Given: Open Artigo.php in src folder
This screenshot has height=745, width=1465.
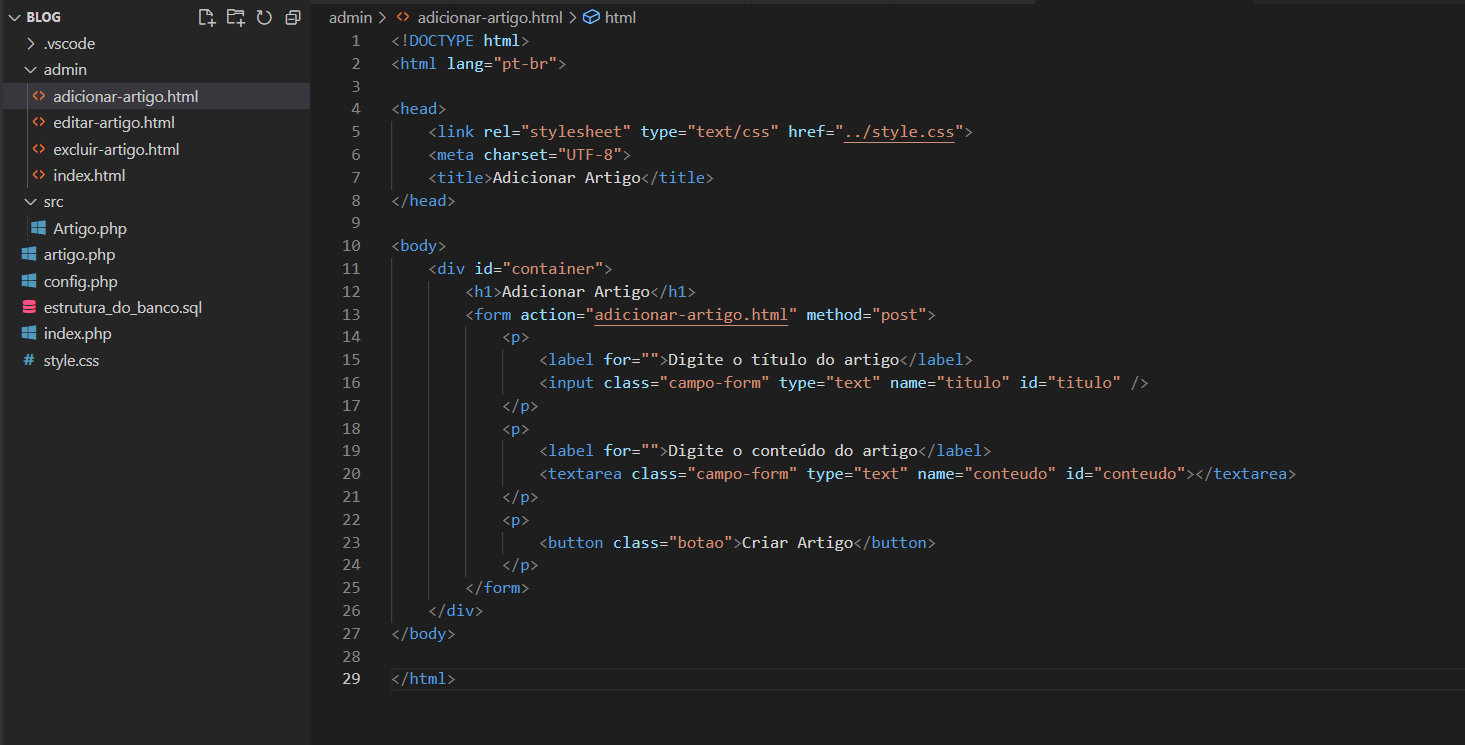Looking at the screenshot, I should pos(90,229).
